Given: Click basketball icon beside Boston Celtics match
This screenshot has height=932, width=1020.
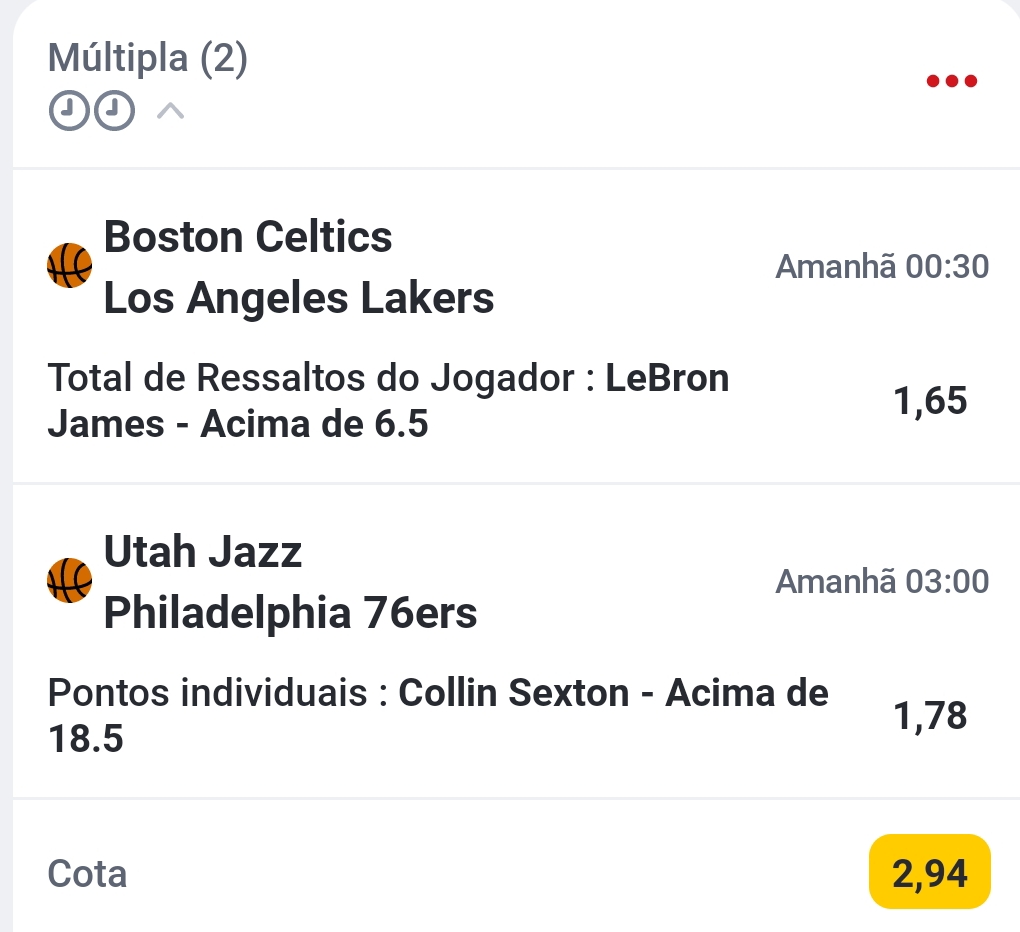Looking at the screenshot, I should [70, 267].
